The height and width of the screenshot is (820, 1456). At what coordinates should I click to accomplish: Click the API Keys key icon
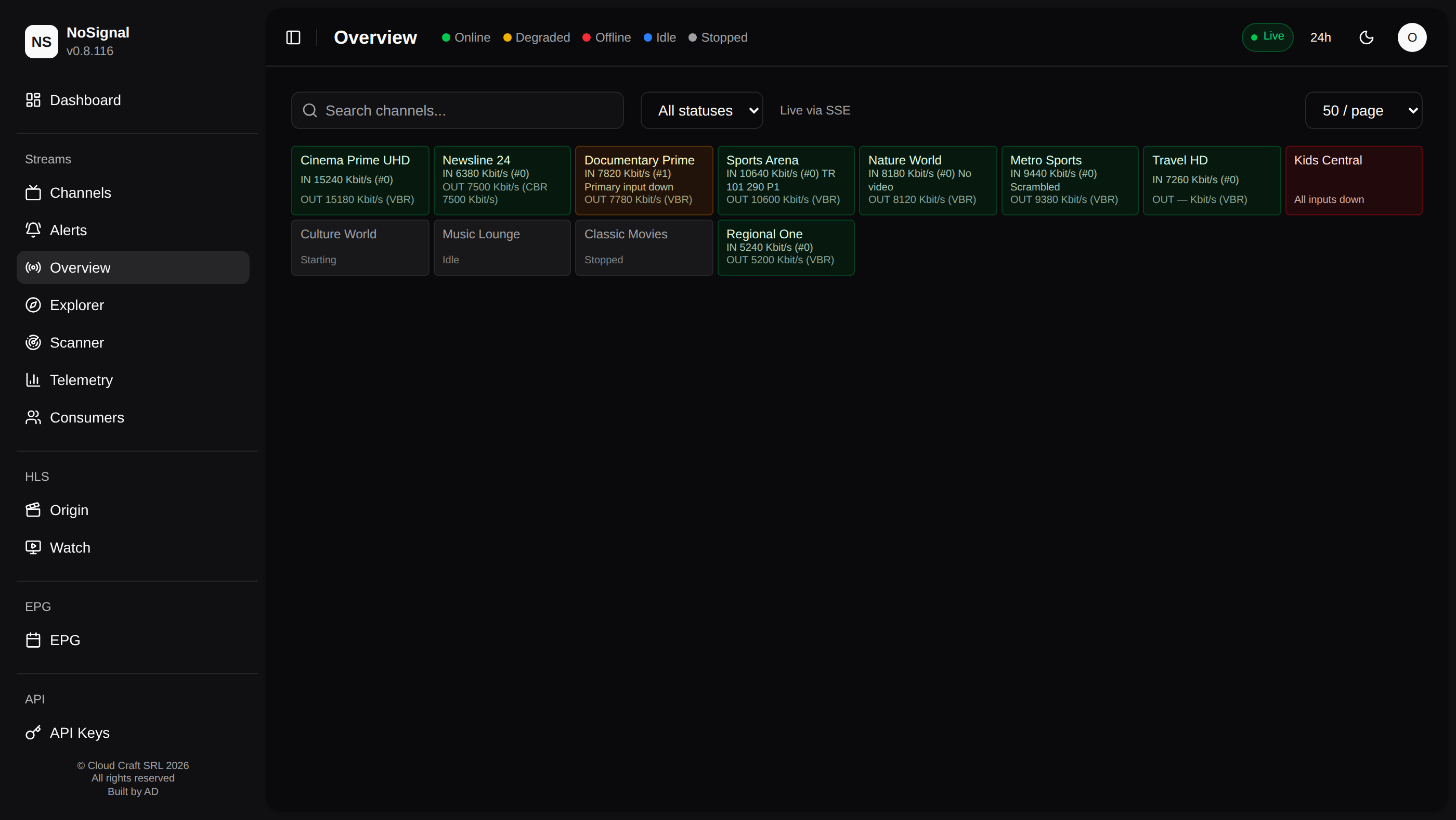tap(33, 733)
